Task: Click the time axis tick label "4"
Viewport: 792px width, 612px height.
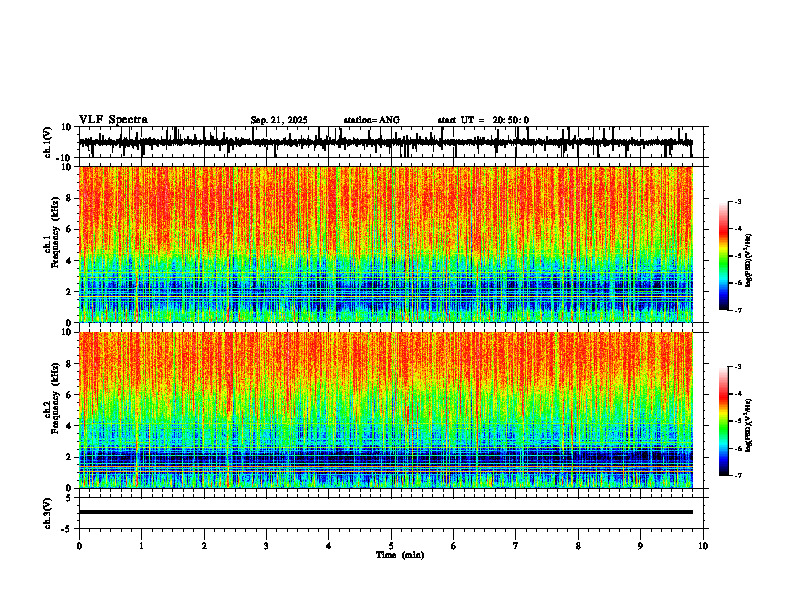Action: (329, 546)
